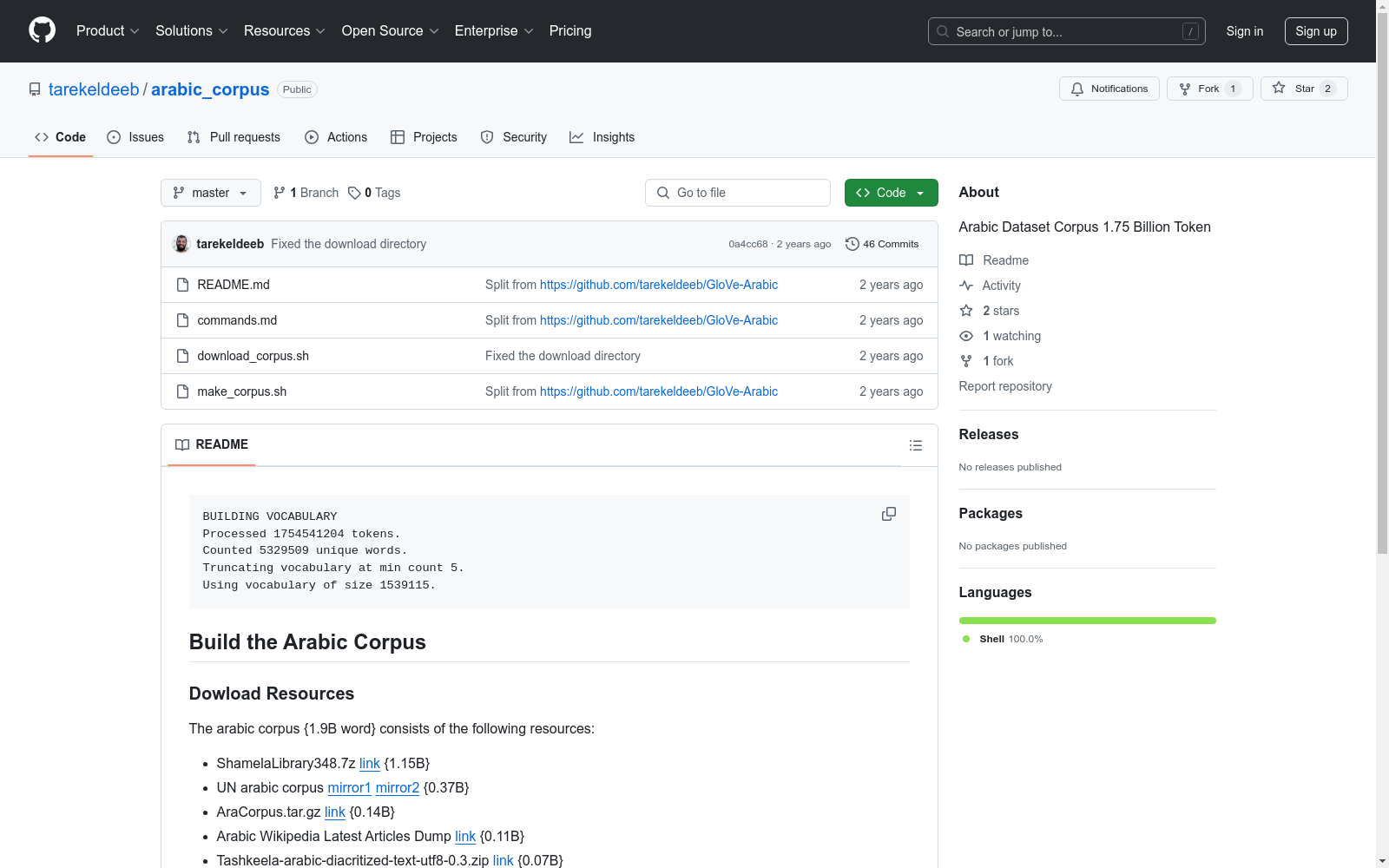The width and height of the screenshot is (1389, 868).
Task: Open the Product menu
Action: pyautogui.click(x=108, y=30)
